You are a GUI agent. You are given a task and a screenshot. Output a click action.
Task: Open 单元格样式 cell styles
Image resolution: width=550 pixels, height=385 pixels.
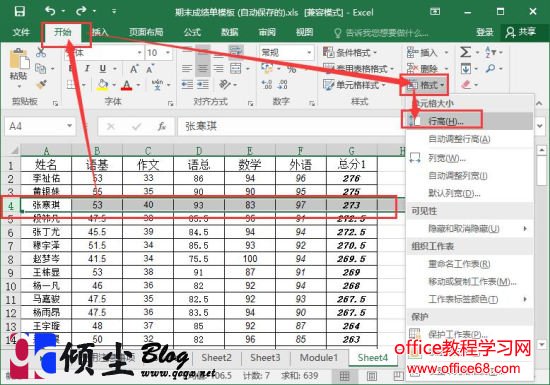click(x=354, y=85)
